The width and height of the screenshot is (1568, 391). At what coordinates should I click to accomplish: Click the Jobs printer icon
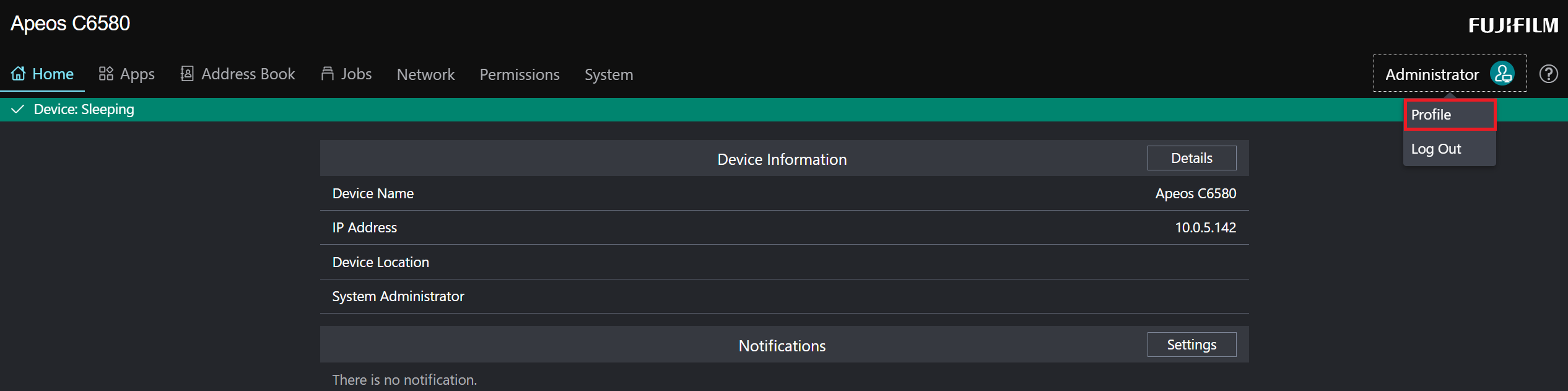[327, 74]
